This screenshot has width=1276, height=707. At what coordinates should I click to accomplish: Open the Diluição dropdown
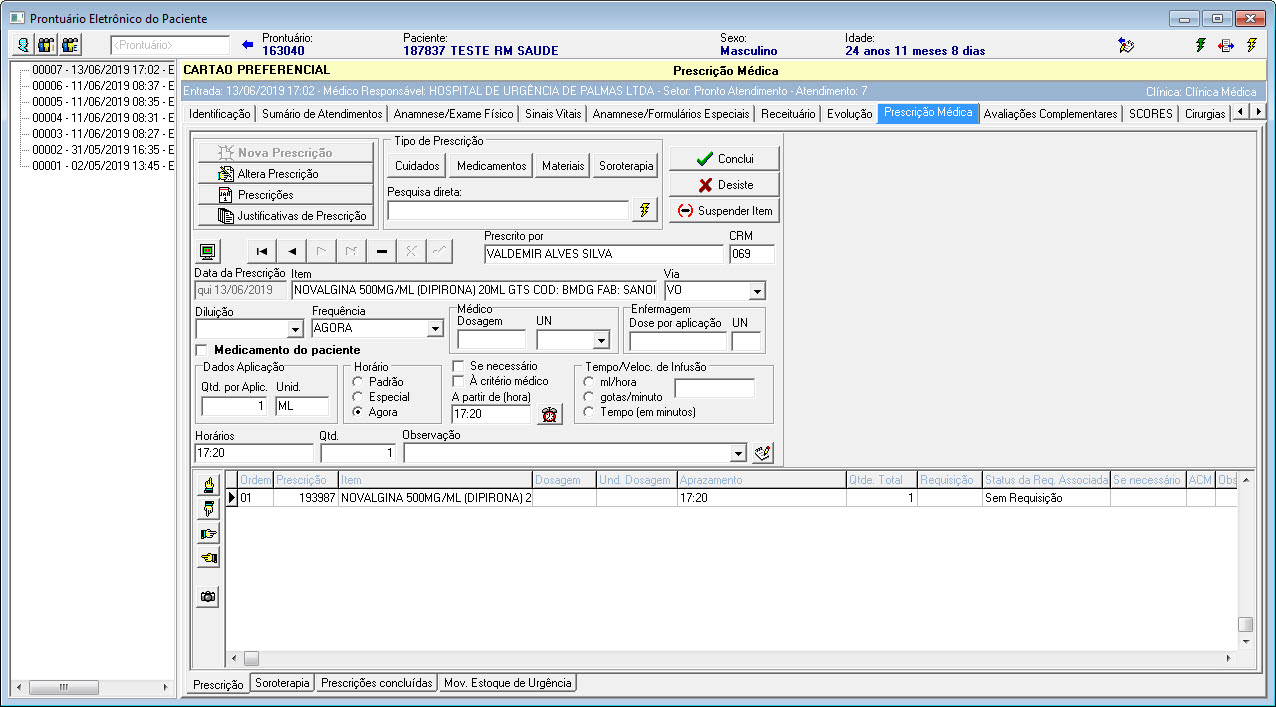[295, 329]
